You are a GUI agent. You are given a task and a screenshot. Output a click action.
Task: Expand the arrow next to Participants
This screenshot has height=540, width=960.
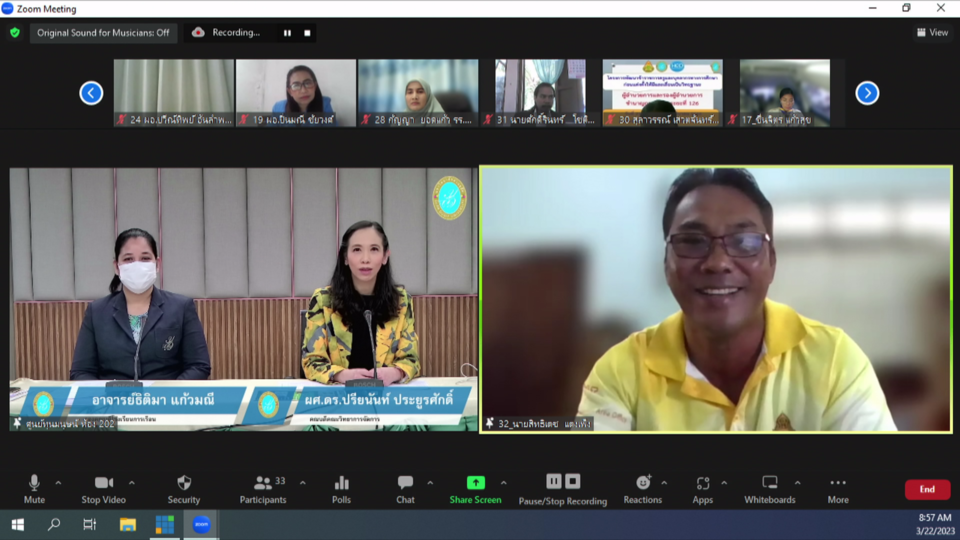click(303, 483)
